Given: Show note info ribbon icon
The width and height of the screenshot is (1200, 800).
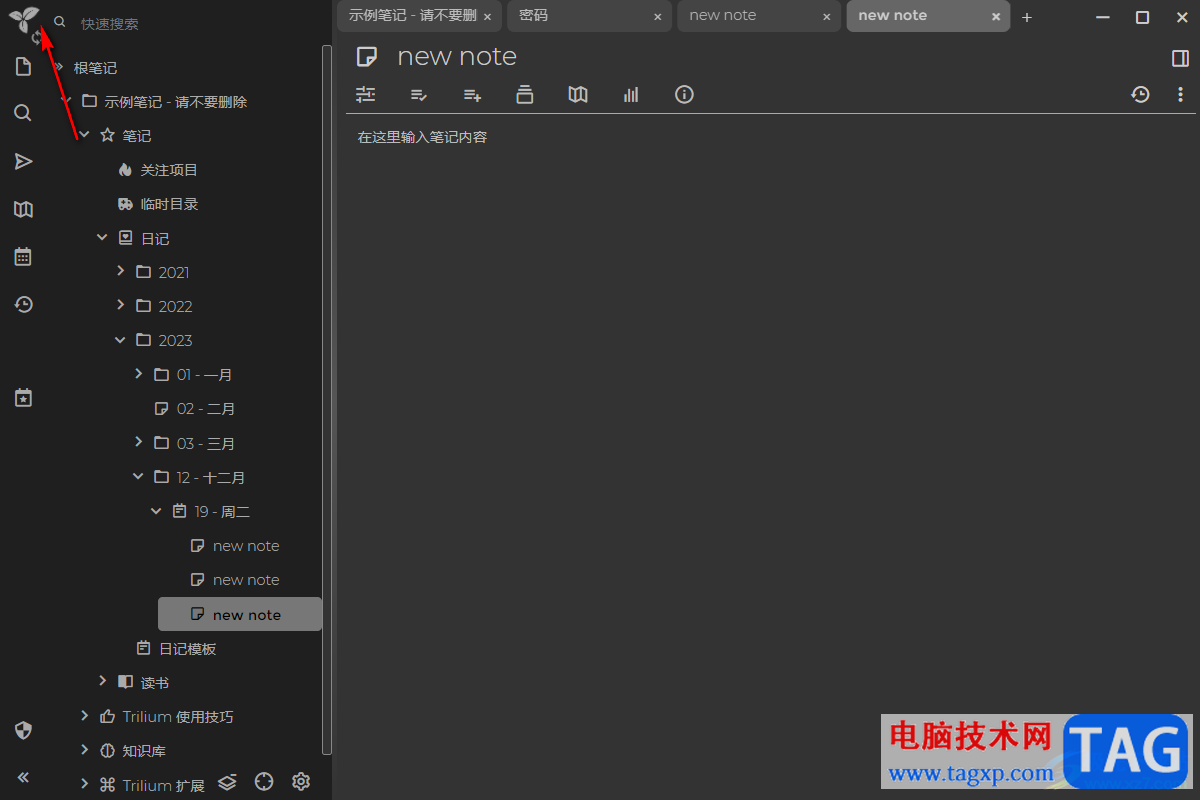Looking at the screenshot, I should (684, 94).
